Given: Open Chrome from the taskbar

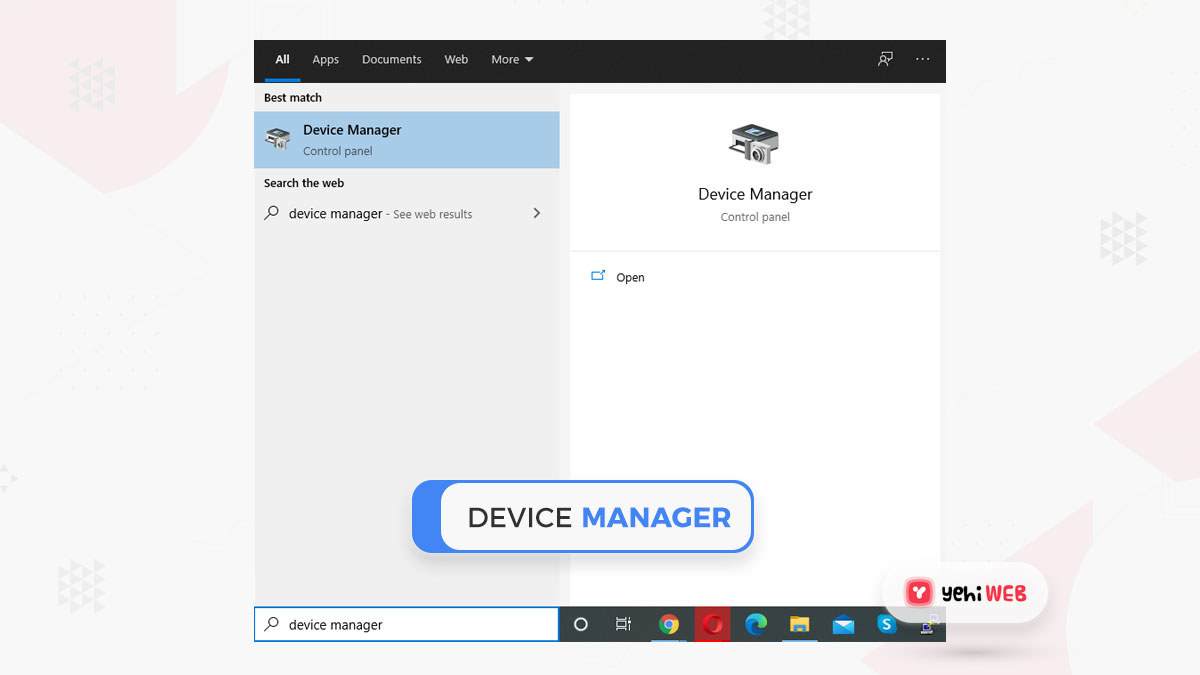Looking at the screenshot, I should click(670, 624).
